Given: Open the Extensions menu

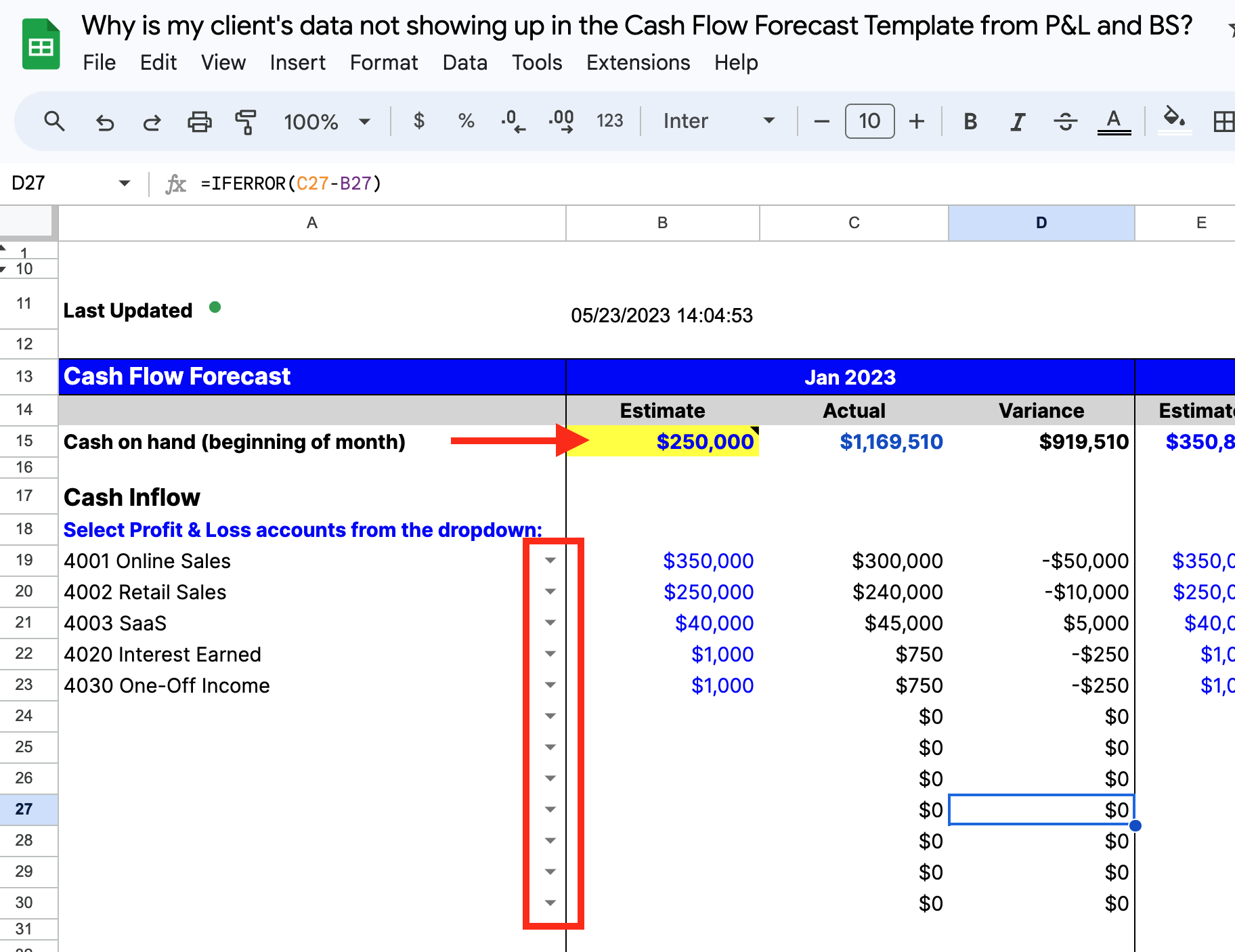Looking at the screenshot, I should pyautogui.click(x=638, y=63).
